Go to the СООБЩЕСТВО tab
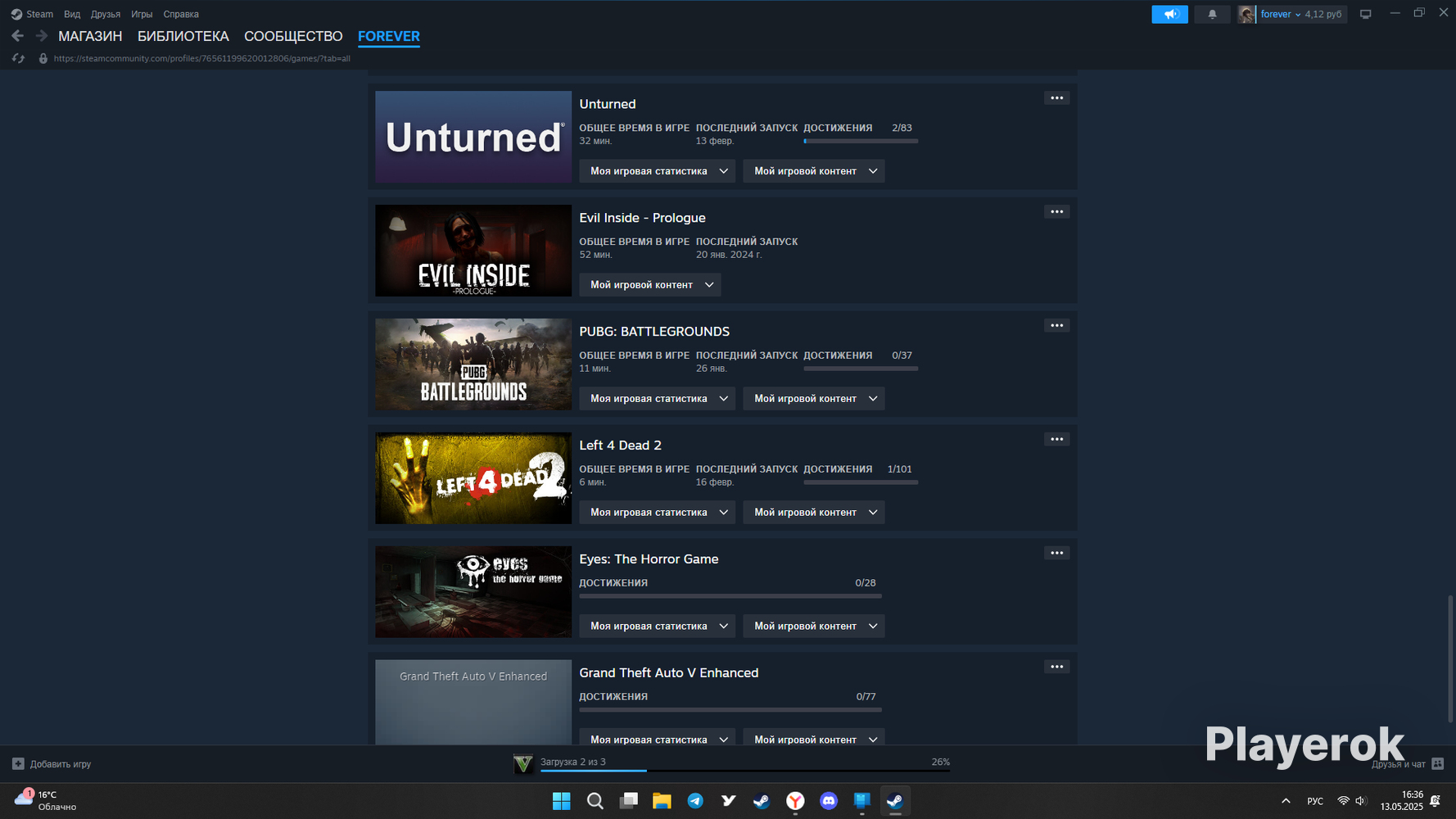This screenshot has height=819, width=1456. click(x=293, y=36)
